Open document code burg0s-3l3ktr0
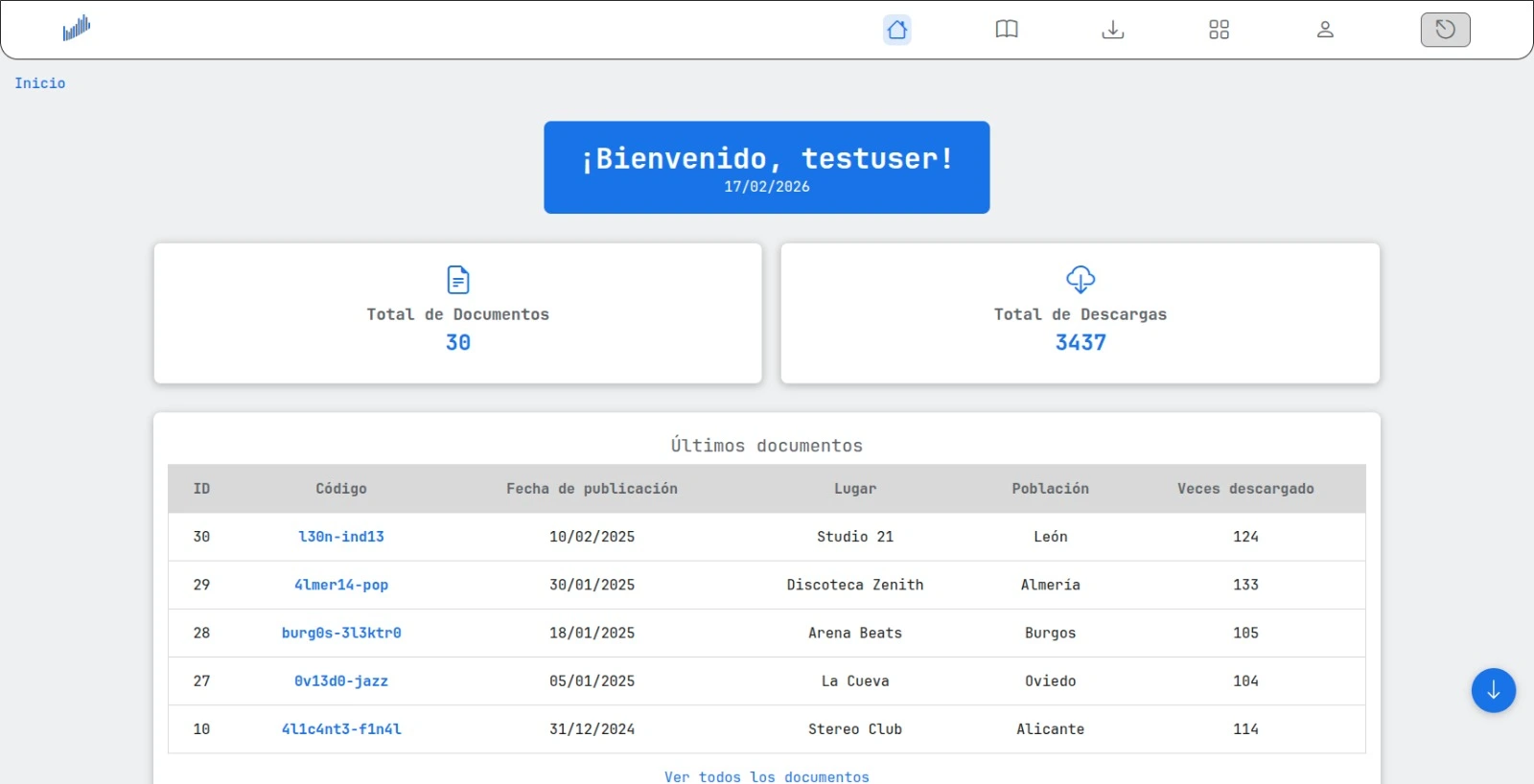Screen dimensions: 1534x784 coord(341,633)
